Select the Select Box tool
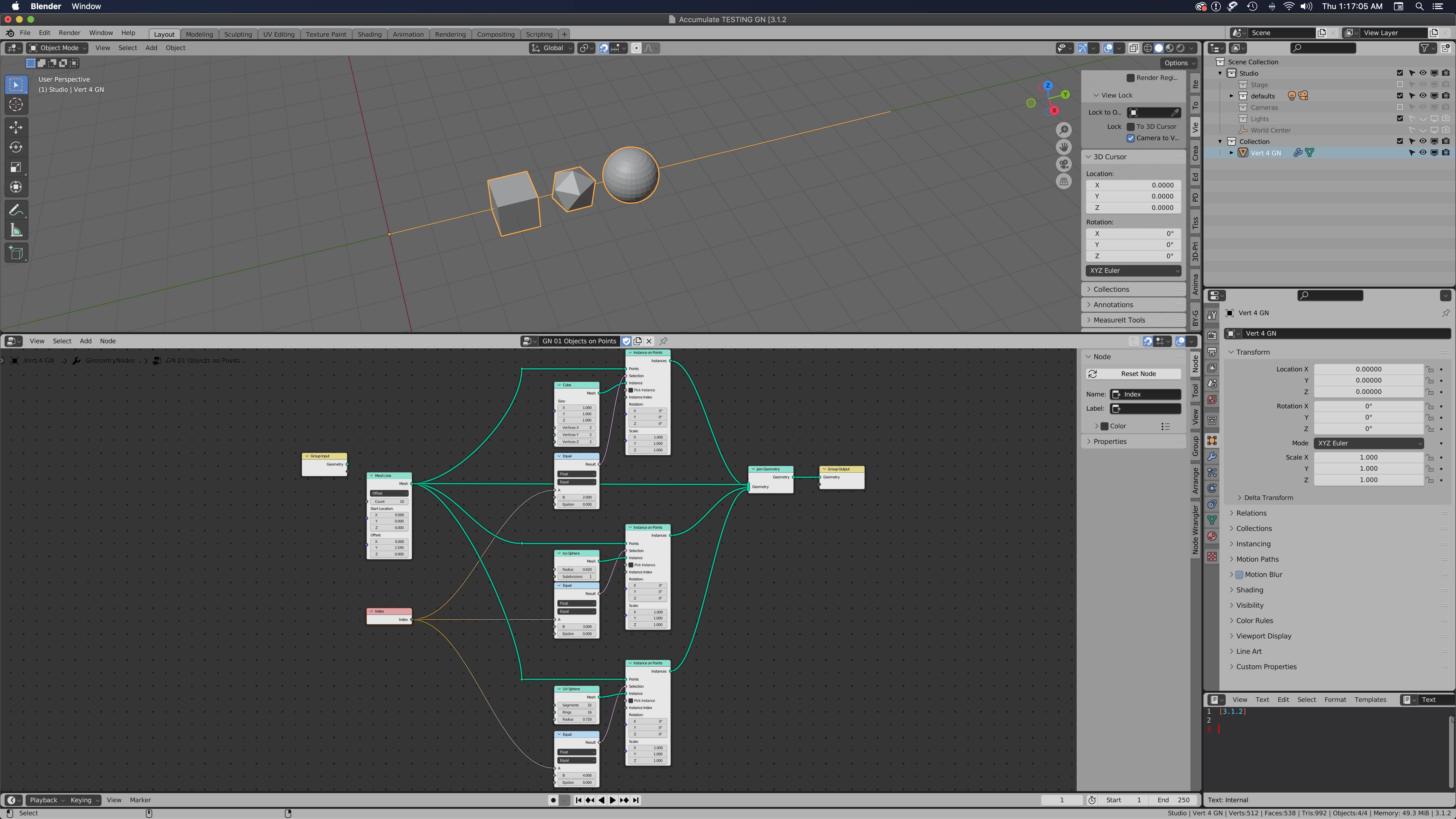 pos(16,85)
